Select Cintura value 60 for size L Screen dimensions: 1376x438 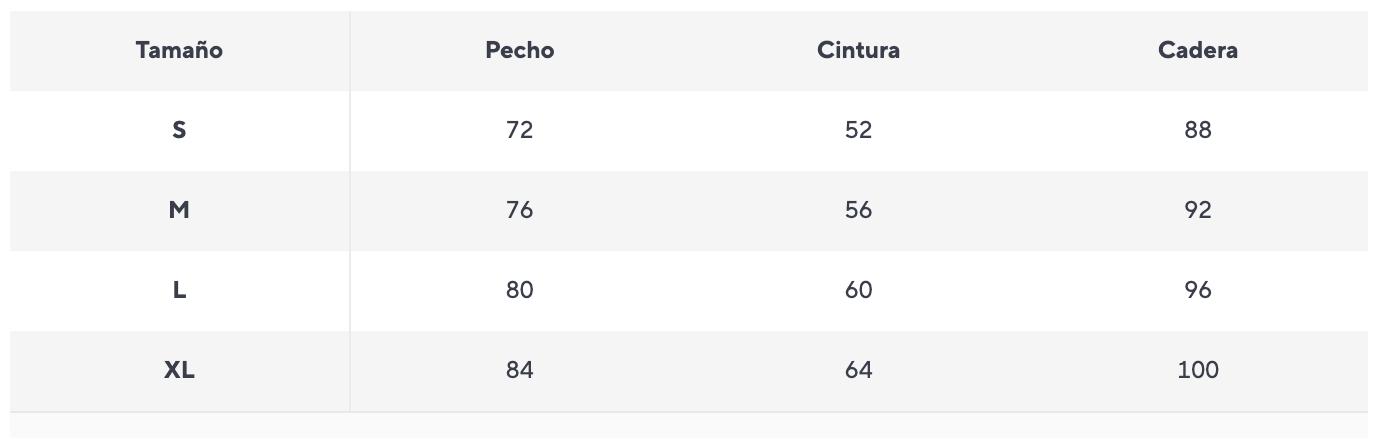[x=858, y=290]
